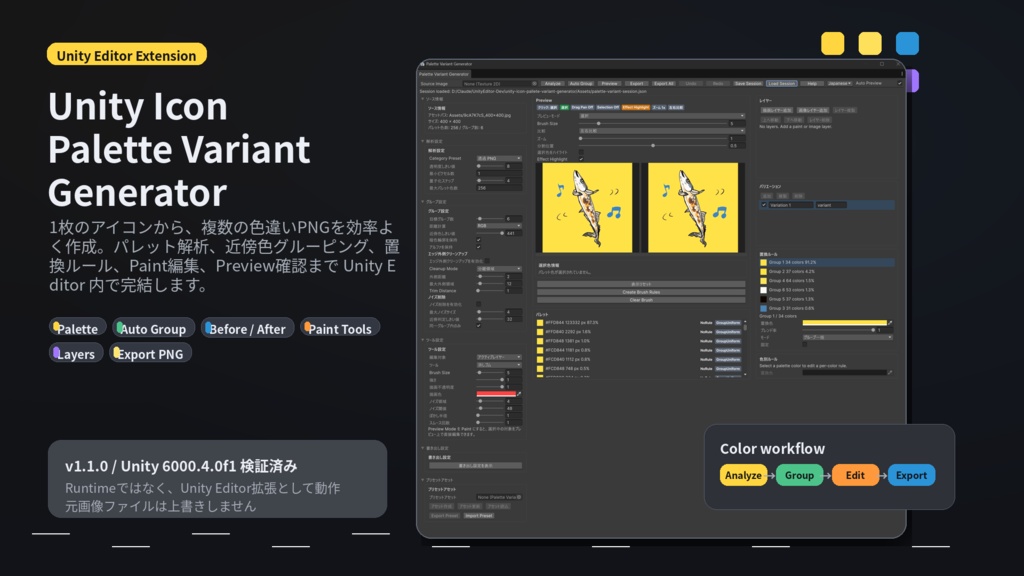The width and height of the screenshot is (1024, 576).
Task: Click the Export toolbar button
Action: point(636,84)
